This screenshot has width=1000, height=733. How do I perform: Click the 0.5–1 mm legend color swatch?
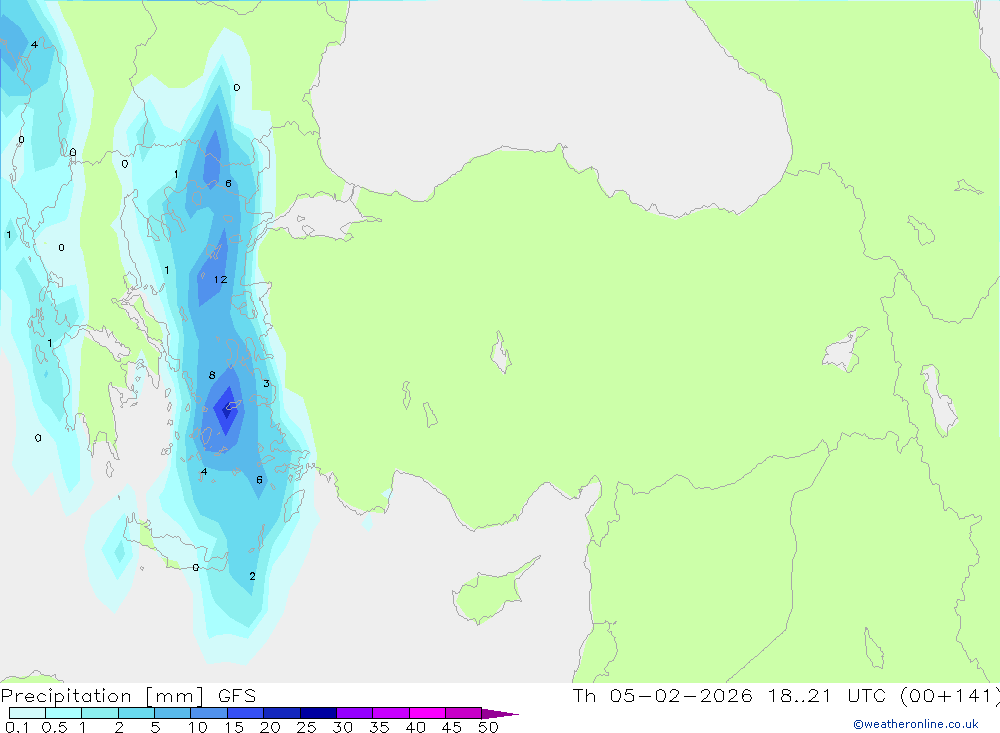(x=64, y=713)
